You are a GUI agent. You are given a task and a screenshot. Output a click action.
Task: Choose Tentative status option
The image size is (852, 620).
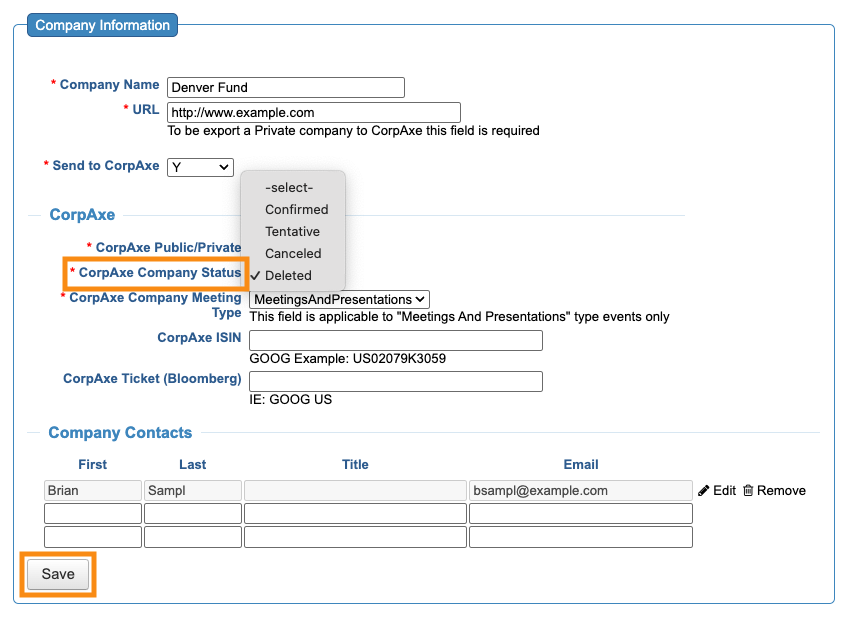click(292, 231)
